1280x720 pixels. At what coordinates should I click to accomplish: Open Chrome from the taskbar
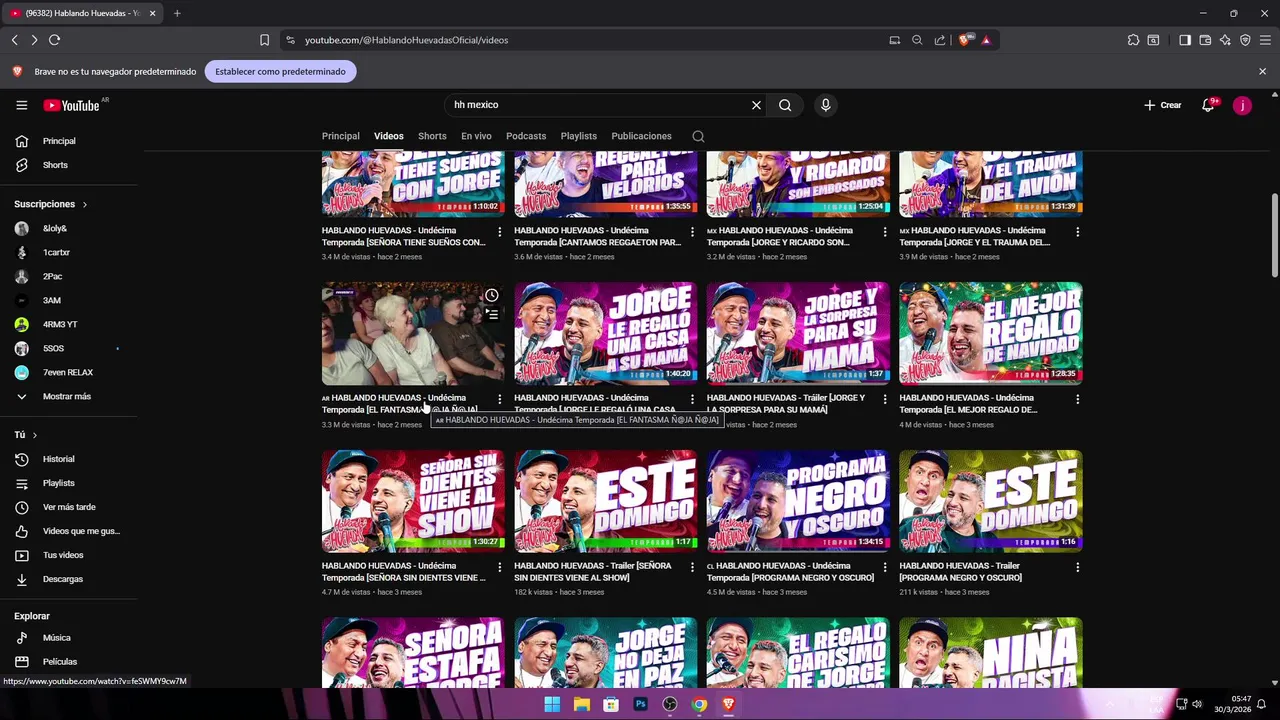click(699, 704)
